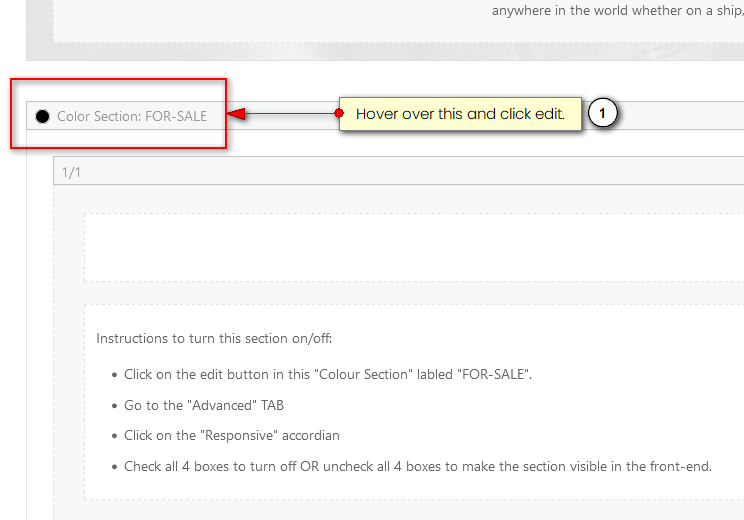Screen dimensions: 744x520
Task: Click the bullet point before "Go to the"
Action: tap(112, 406)
